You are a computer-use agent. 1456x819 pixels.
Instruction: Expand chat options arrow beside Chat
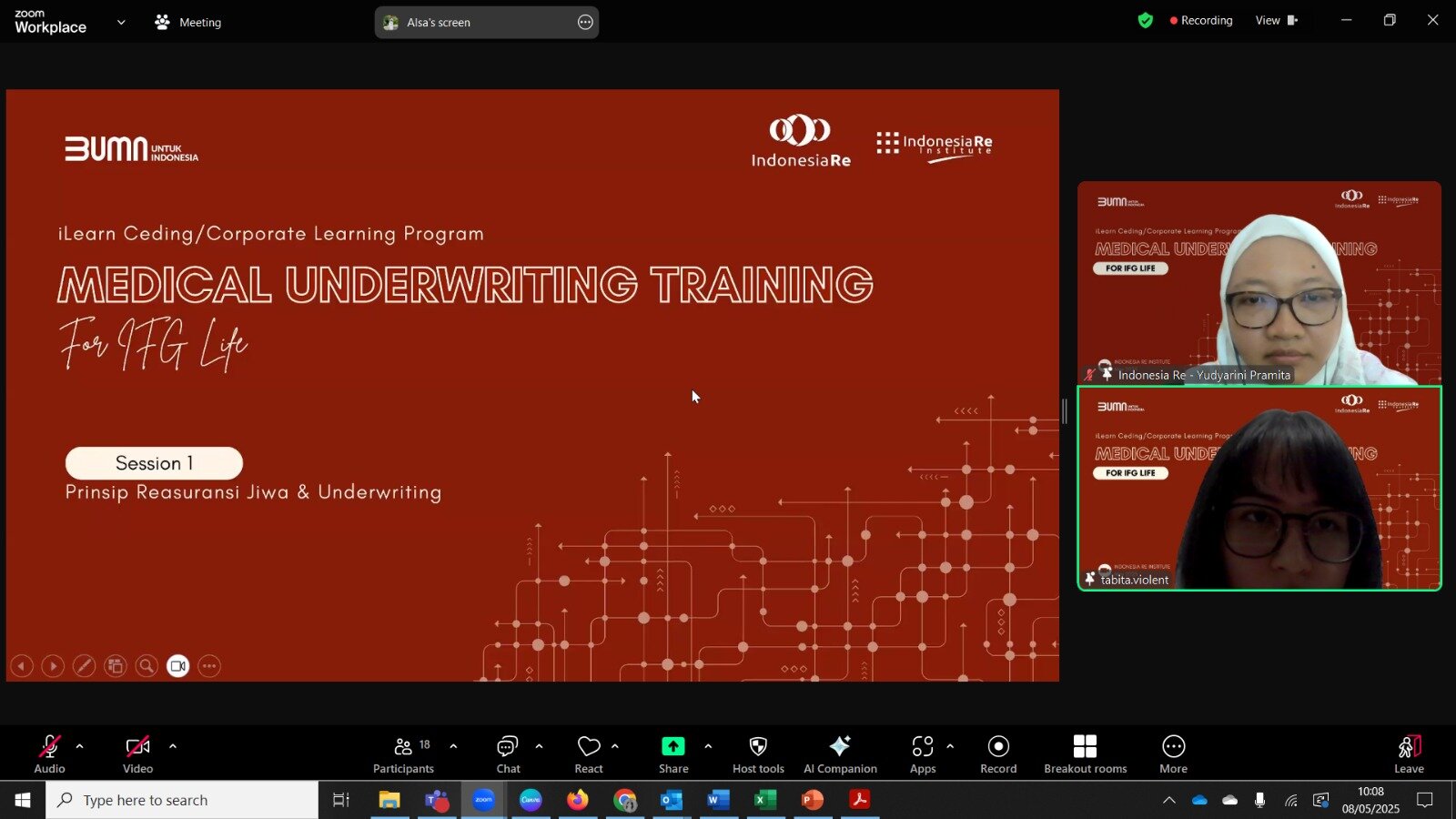click(x=539, y=746)
